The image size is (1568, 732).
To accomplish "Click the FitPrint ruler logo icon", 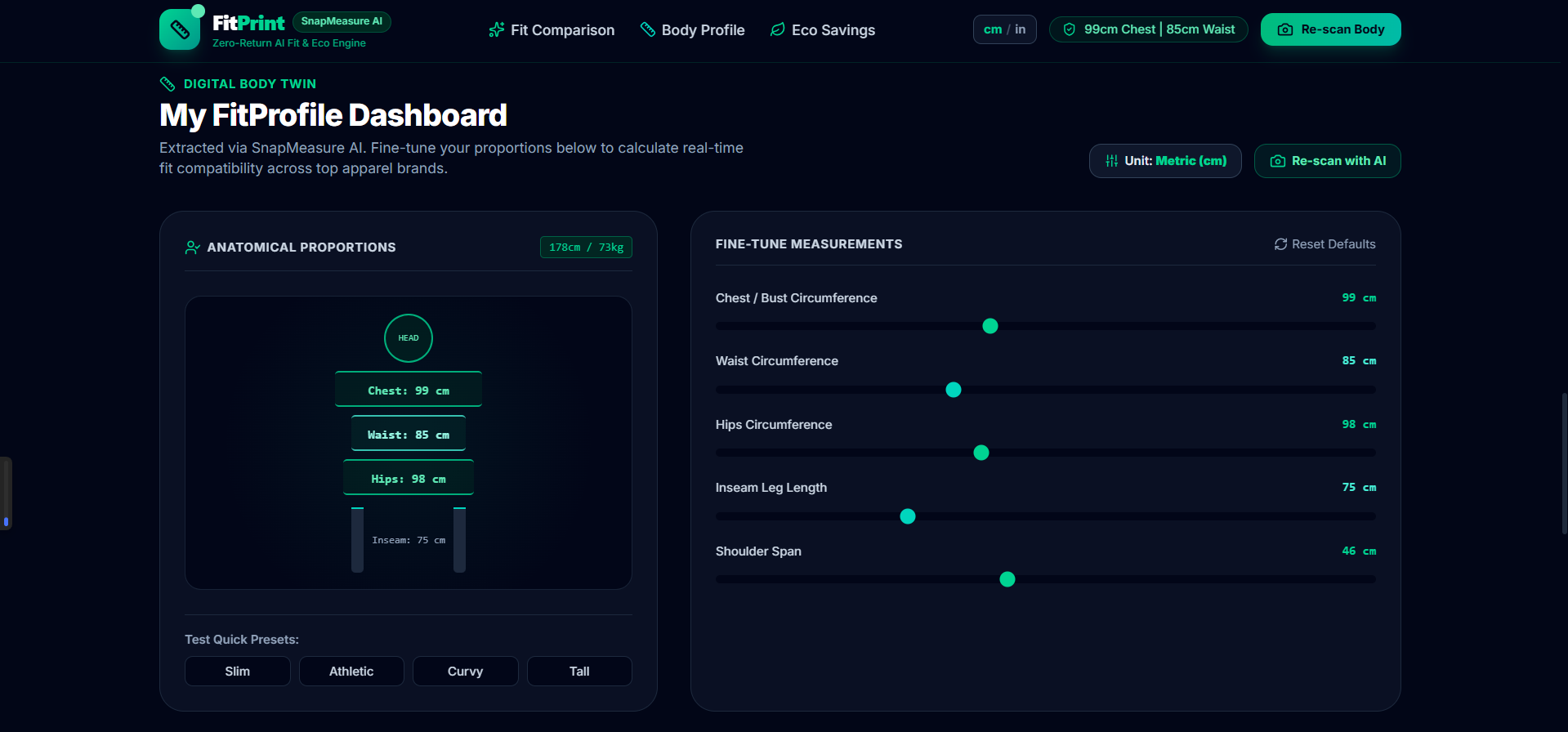I will (180, 29).
